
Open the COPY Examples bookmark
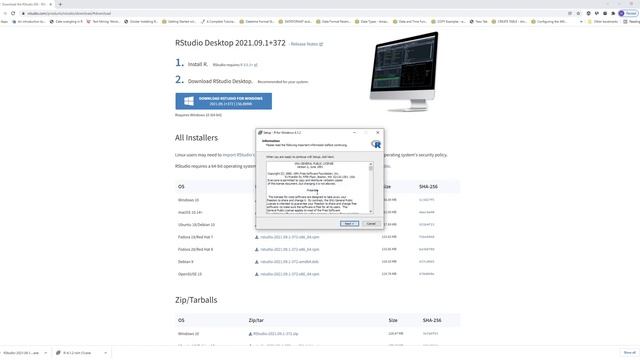tap(448, 22)
